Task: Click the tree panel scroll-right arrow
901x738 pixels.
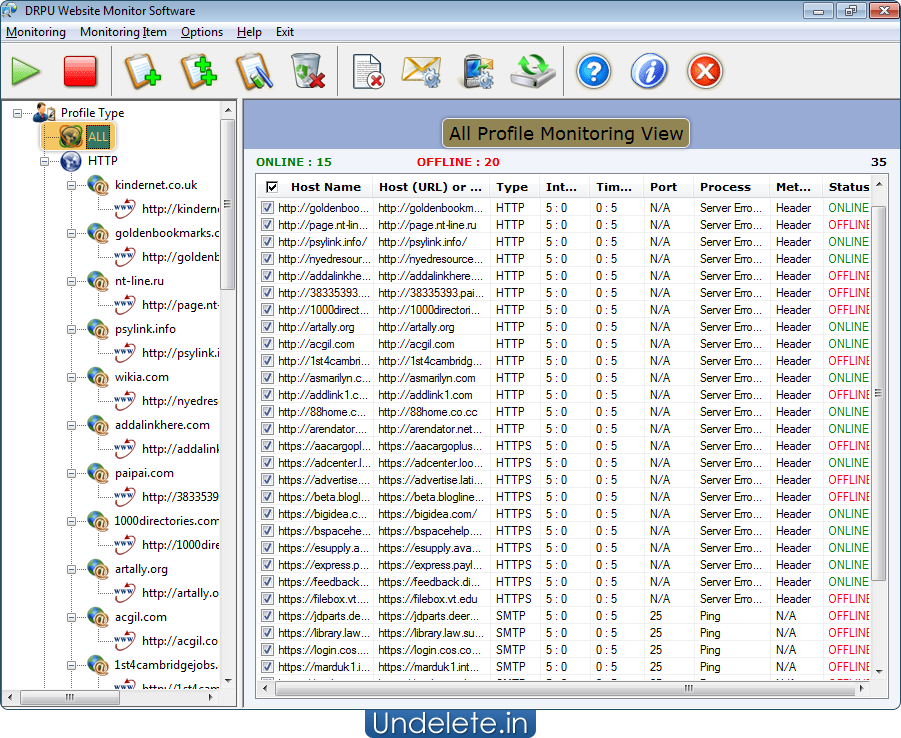Action: (x=211, y=697)
